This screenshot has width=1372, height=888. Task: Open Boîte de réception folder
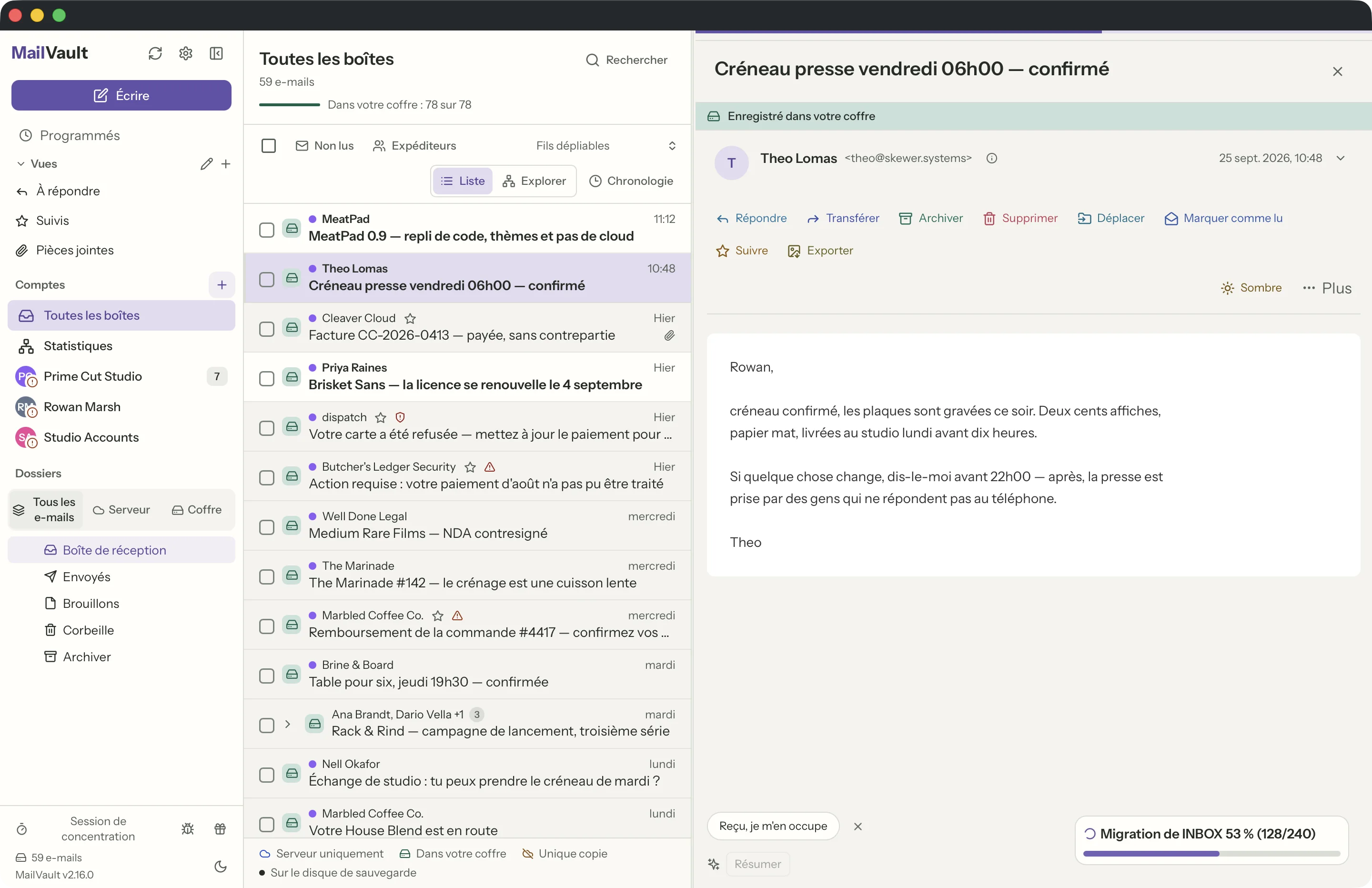121,550
